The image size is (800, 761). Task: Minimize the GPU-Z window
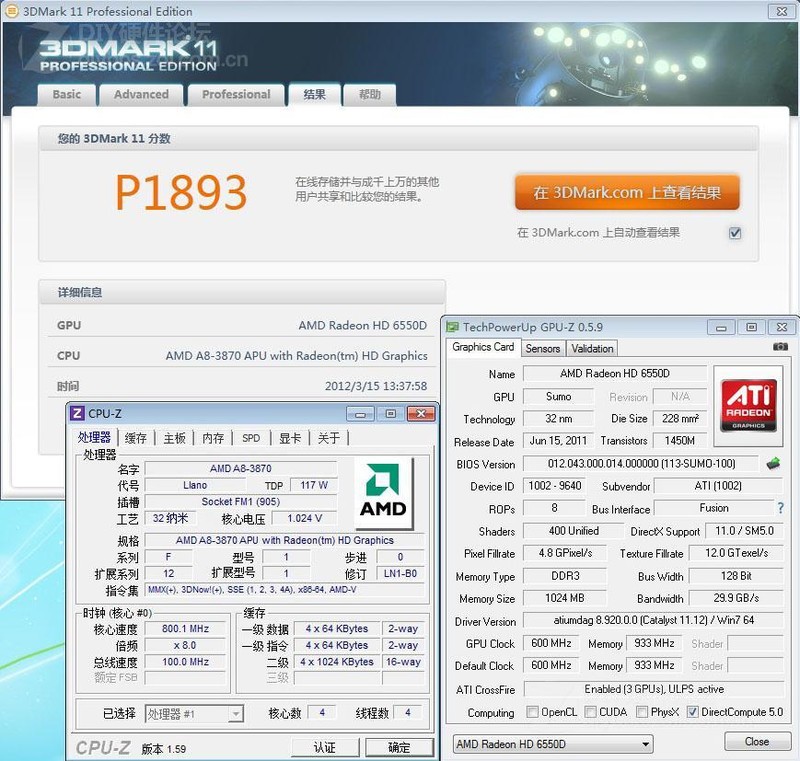[721, 327]
